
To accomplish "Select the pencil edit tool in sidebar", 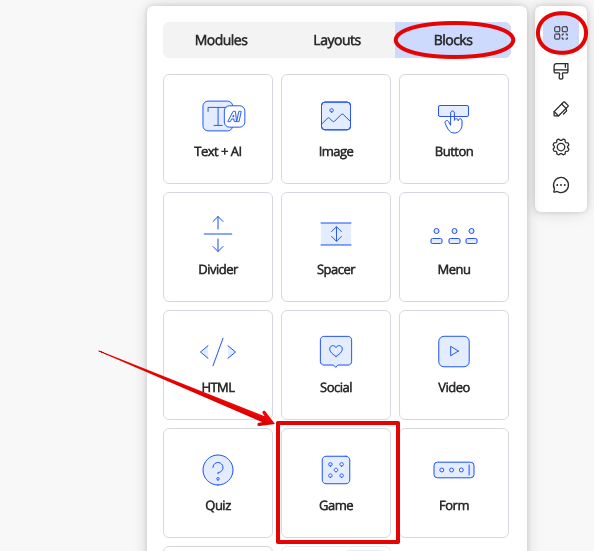I will tap(561, 109).
